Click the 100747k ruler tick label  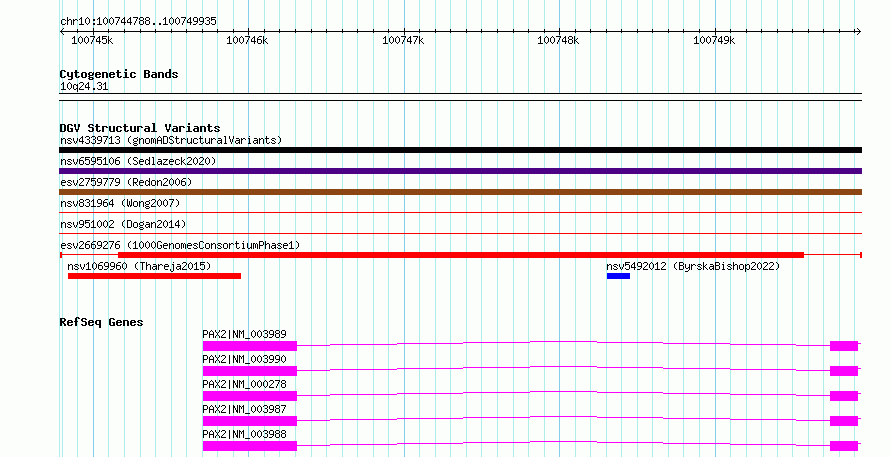coord(403,40)
